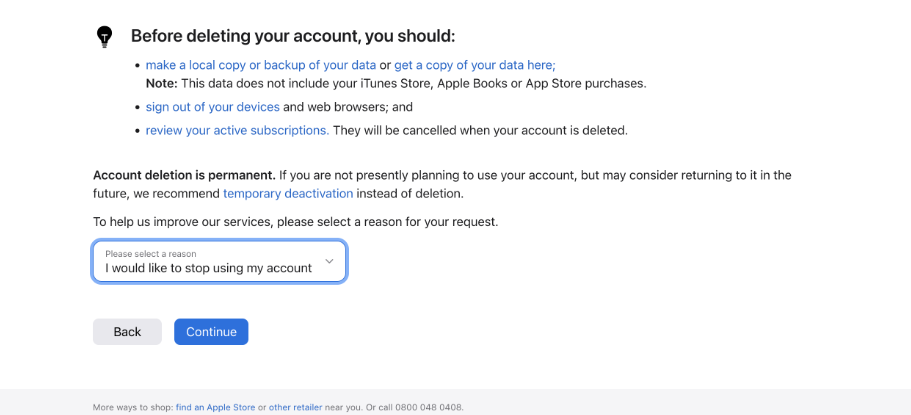Open the chevron arrow in reason selector
The image size is (911, 415).
(329, 262)
